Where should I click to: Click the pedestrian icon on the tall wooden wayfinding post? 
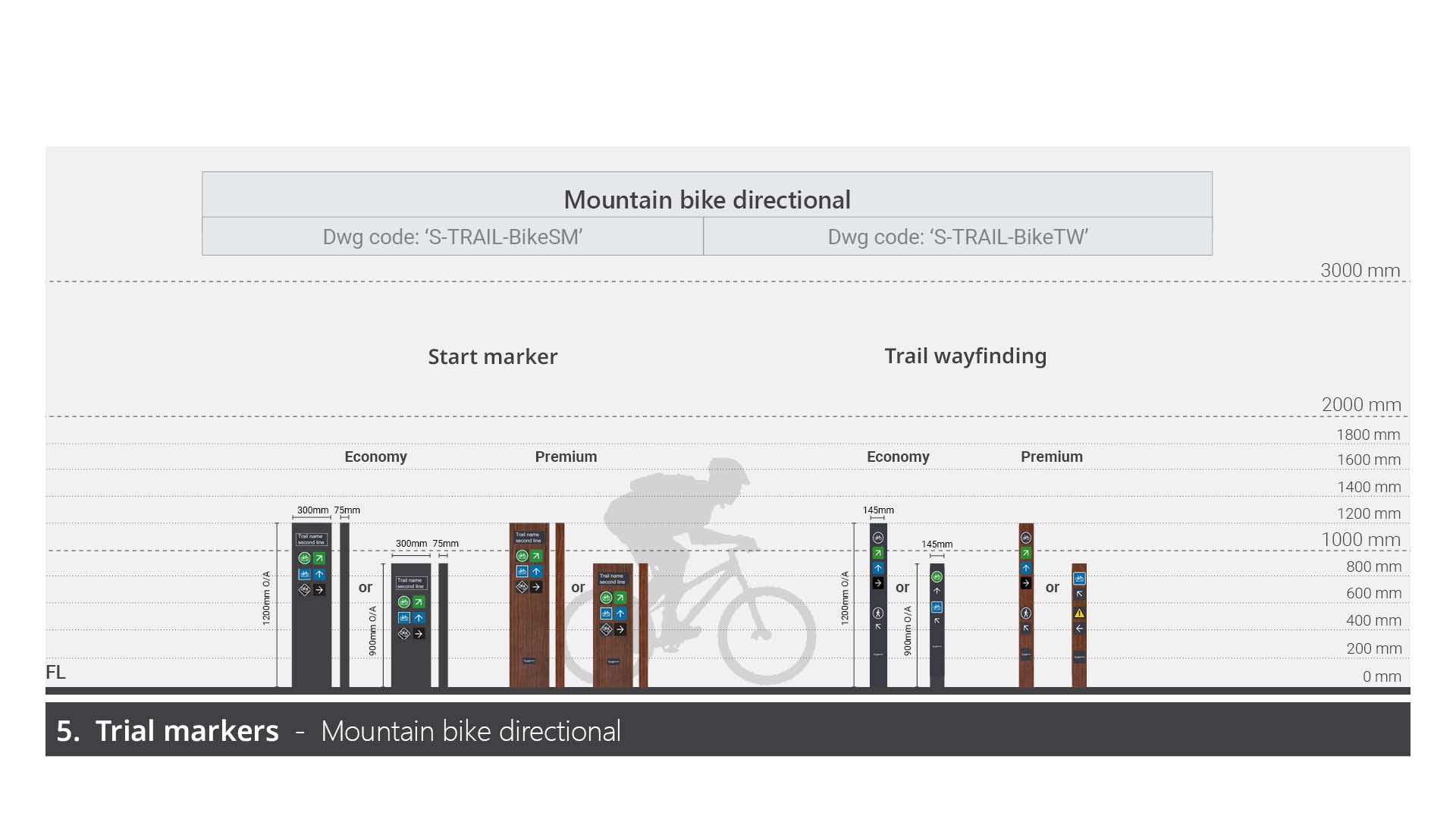pos(1026,613)
